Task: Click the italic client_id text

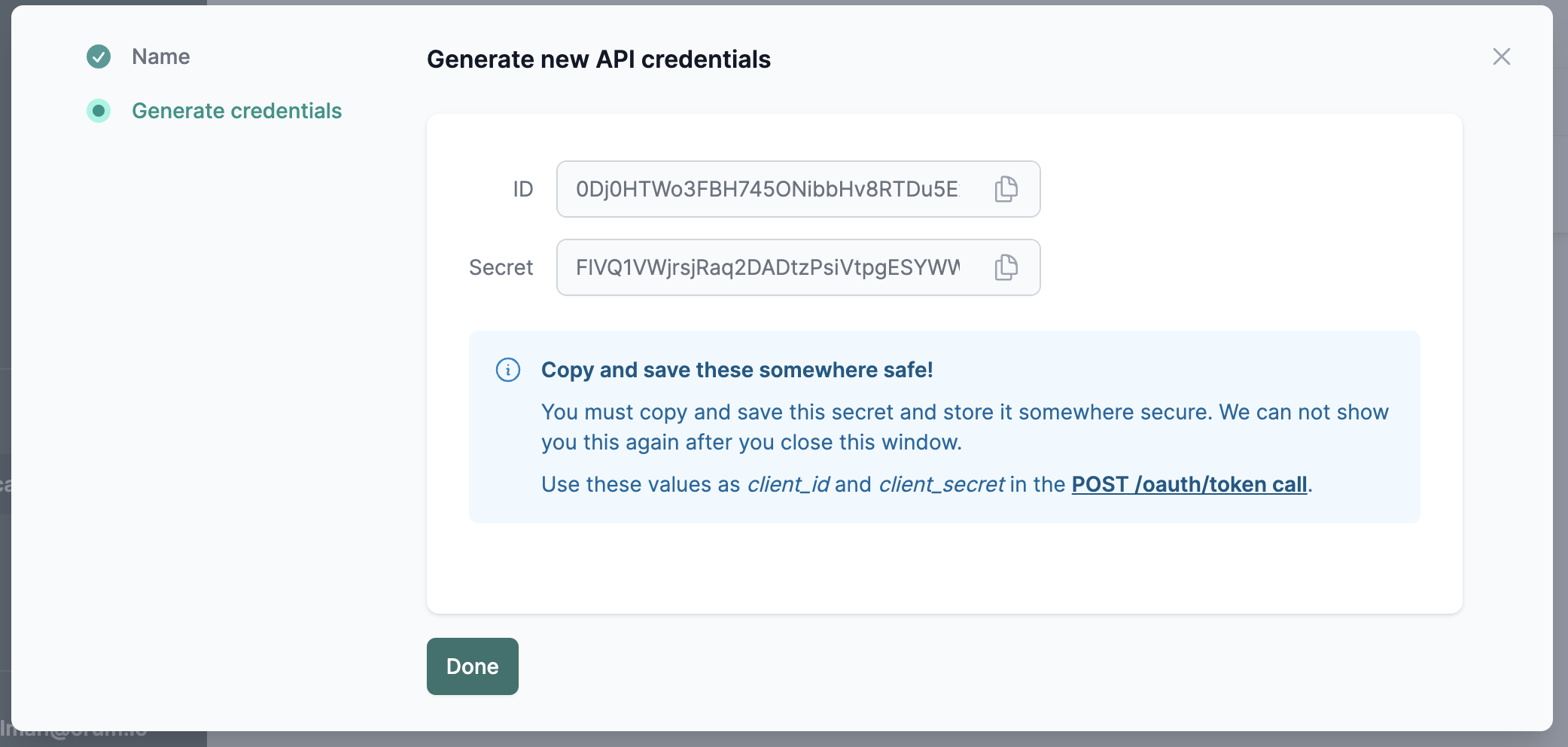Action: [788, 484]
